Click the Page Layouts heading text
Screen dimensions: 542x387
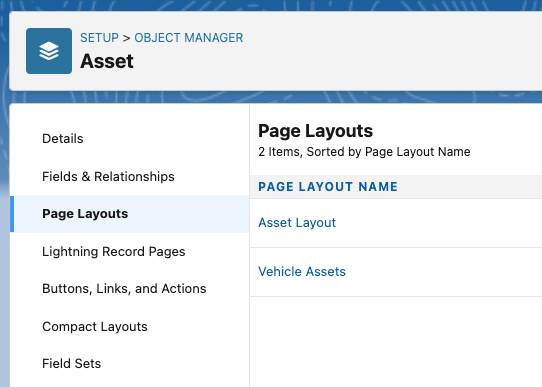click(x=315, y=131)
